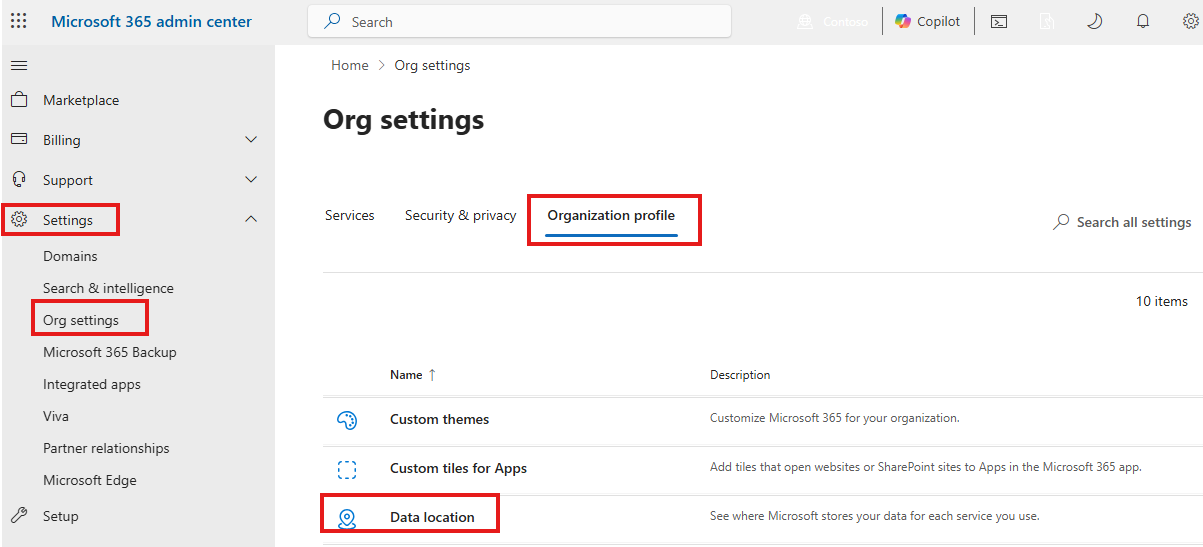This screenshot has height=547, width=1203.
Task: Open Custom tiles for Apps setting
Action: click(x=458, y=468)
